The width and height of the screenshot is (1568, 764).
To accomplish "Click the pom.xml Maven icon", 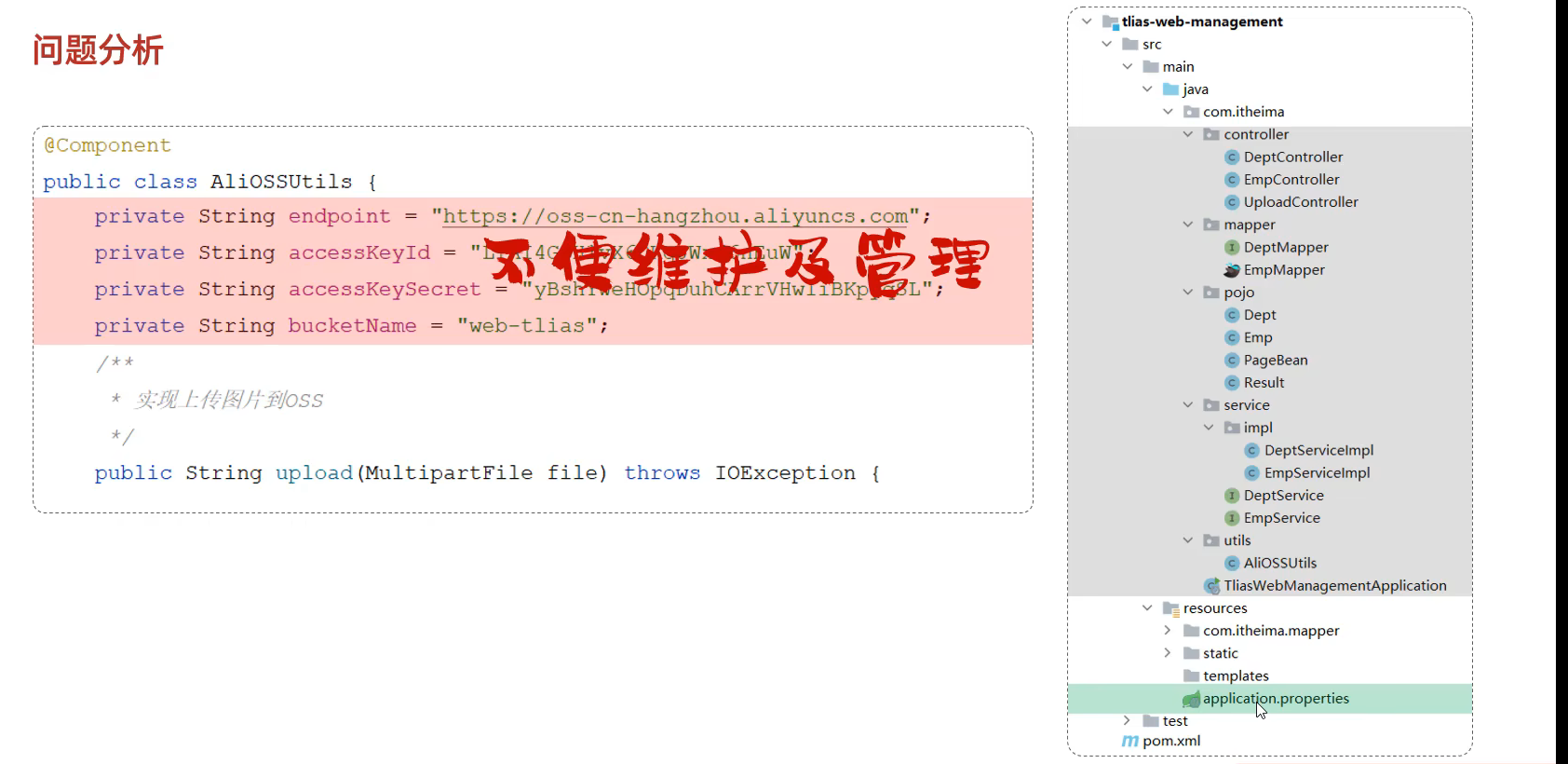I will [1130, 742].
